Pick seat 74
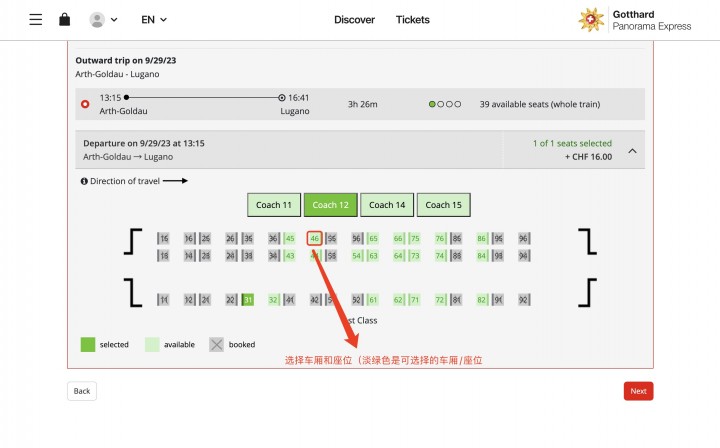The width and height of the screenshot is (720, 448). point(440,256)
